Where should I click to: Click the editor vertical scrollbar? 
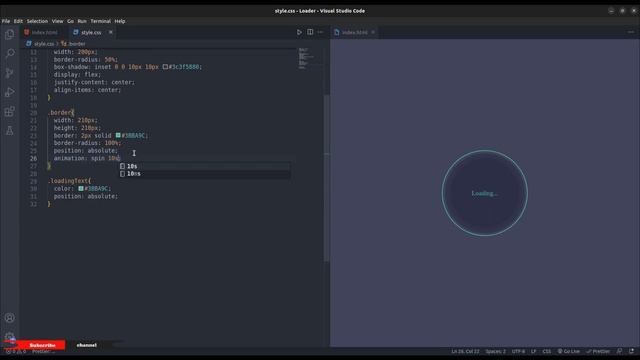click(326, 178)
